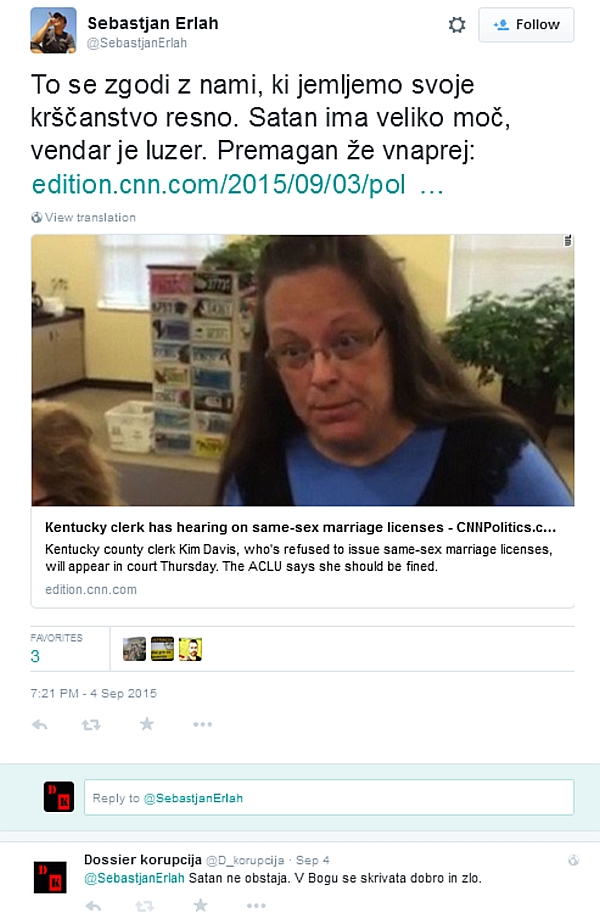Open the first favoriter avatar

coord(134,649)
